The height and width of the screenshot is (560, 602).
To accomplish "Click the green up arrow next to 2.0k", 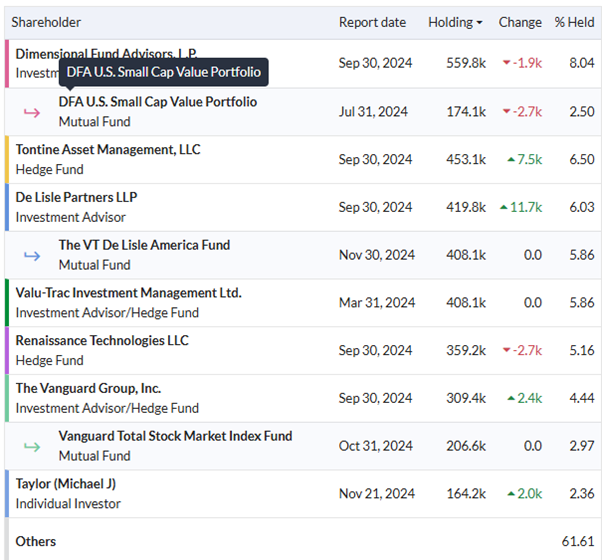I will tap(511, 494).
